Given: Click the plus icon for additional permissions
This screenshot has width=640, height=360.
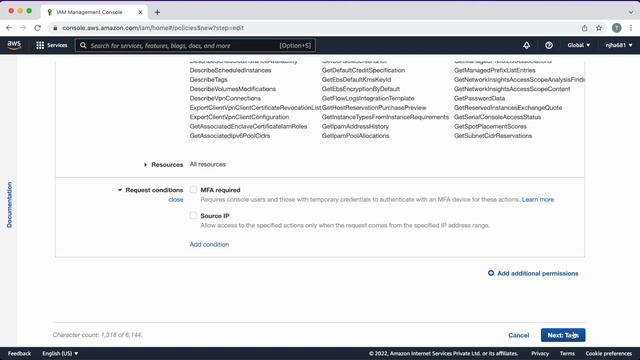Looking at the screenshot, I should click(x=491, y=273).
